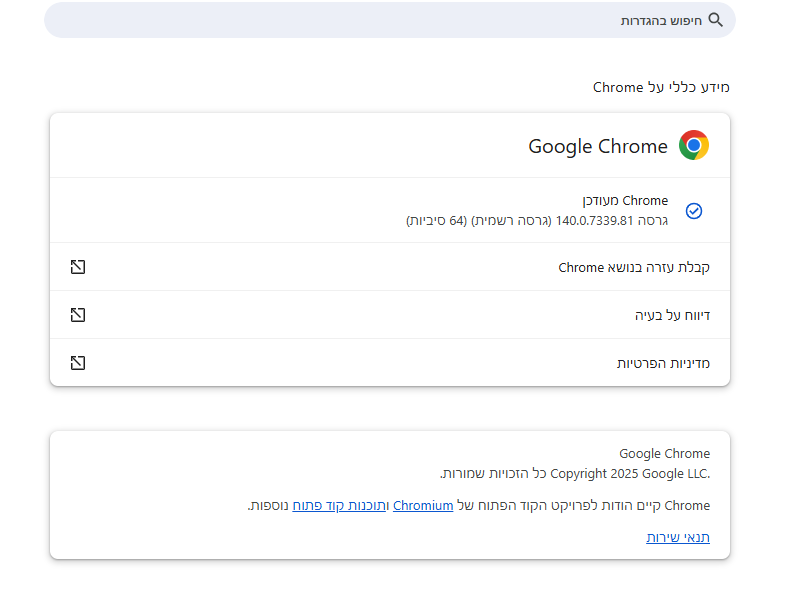Click the large 'Google Chrome' title text

pyautogui.click(x=598, y=146)
